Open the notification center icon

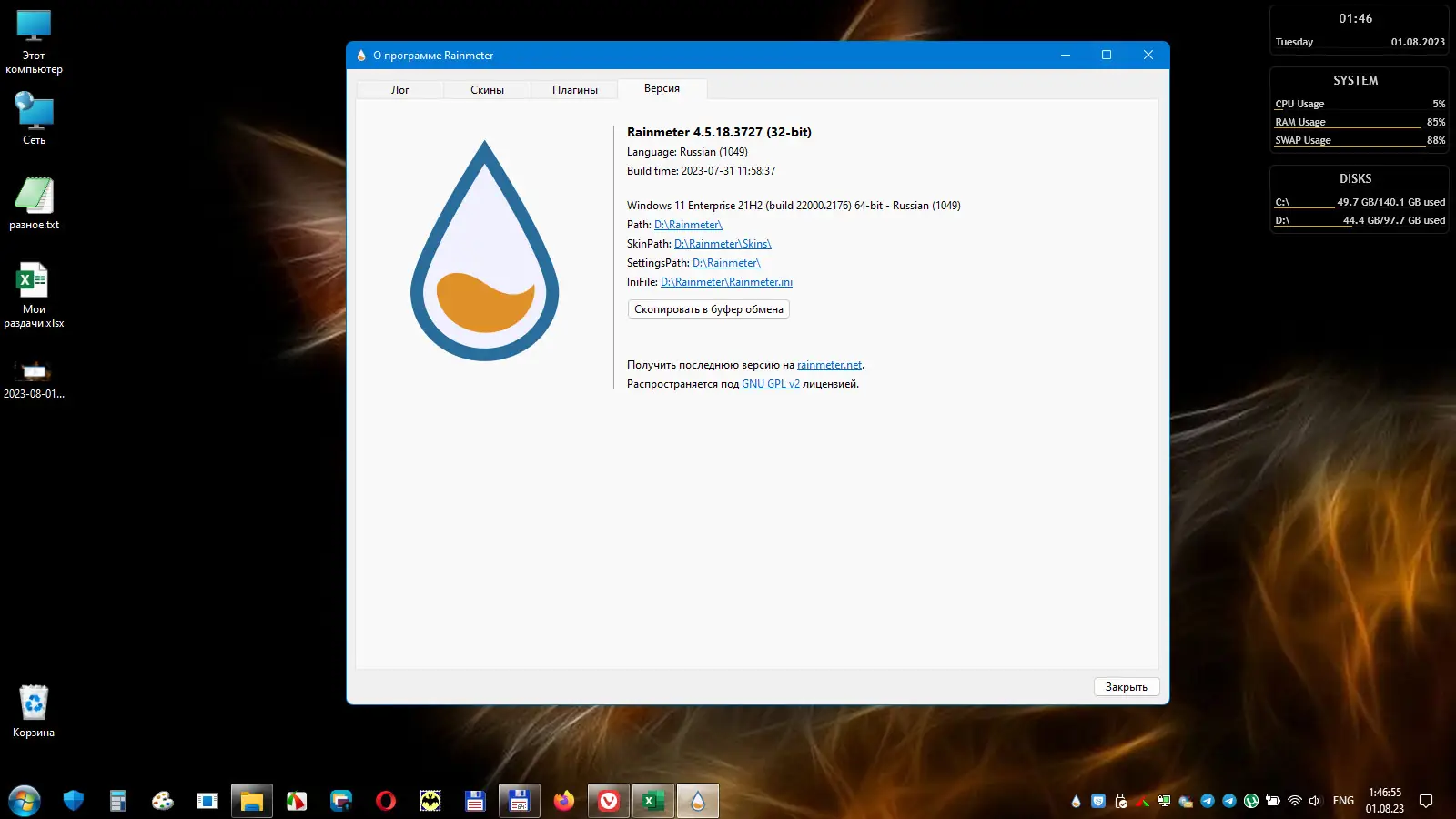(1426, 801)
